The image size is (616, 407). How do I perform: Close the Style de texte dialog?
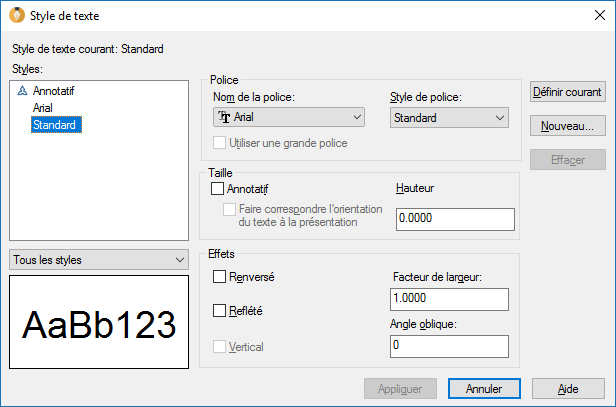[x=592, y=16]
